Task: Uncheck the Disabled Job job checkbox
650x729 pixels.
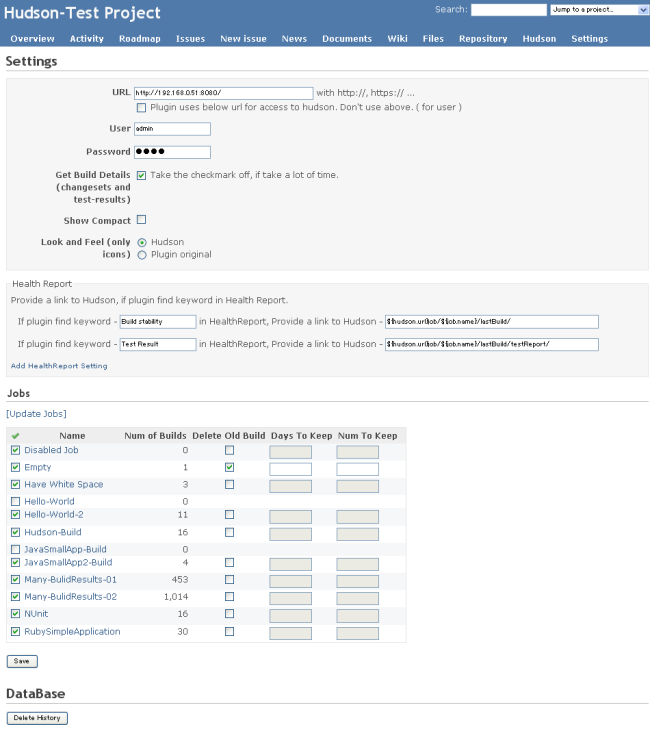Action: 15,450
